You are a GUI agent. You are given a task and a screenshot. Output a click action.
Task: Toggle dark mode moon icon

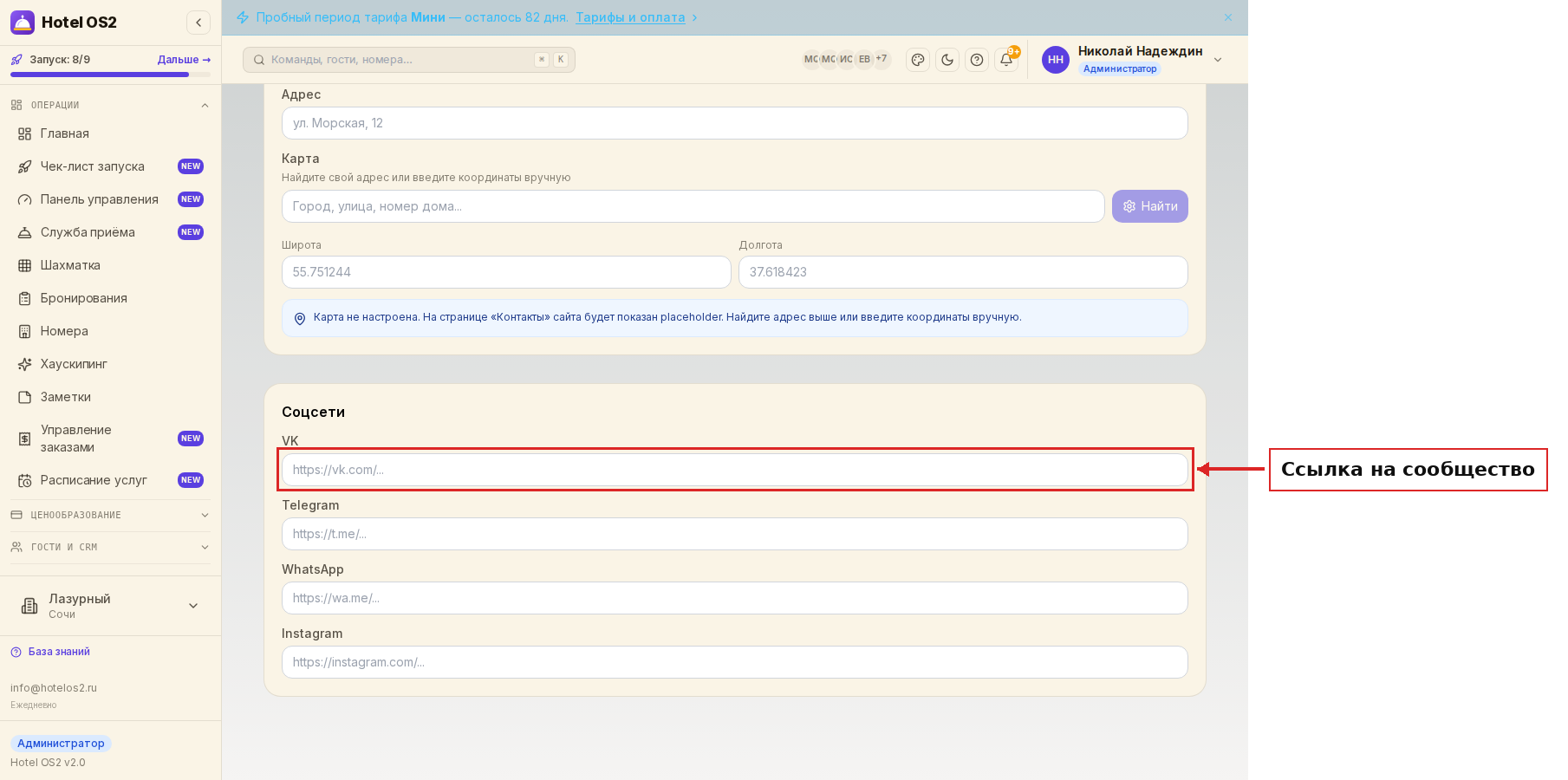pyautogui.click(x=947, y=60)
